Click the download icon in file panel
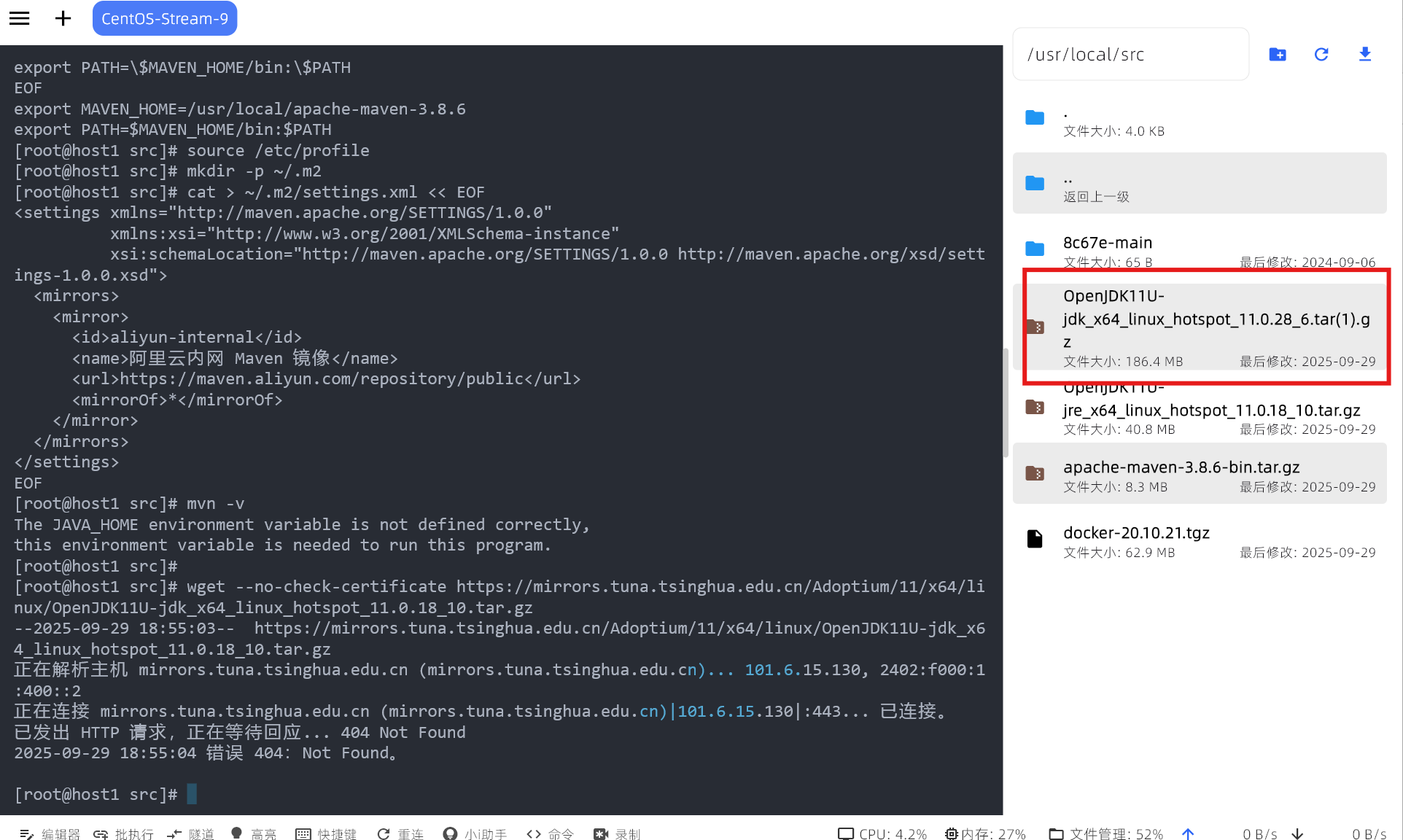 (x=1365, y=55)
